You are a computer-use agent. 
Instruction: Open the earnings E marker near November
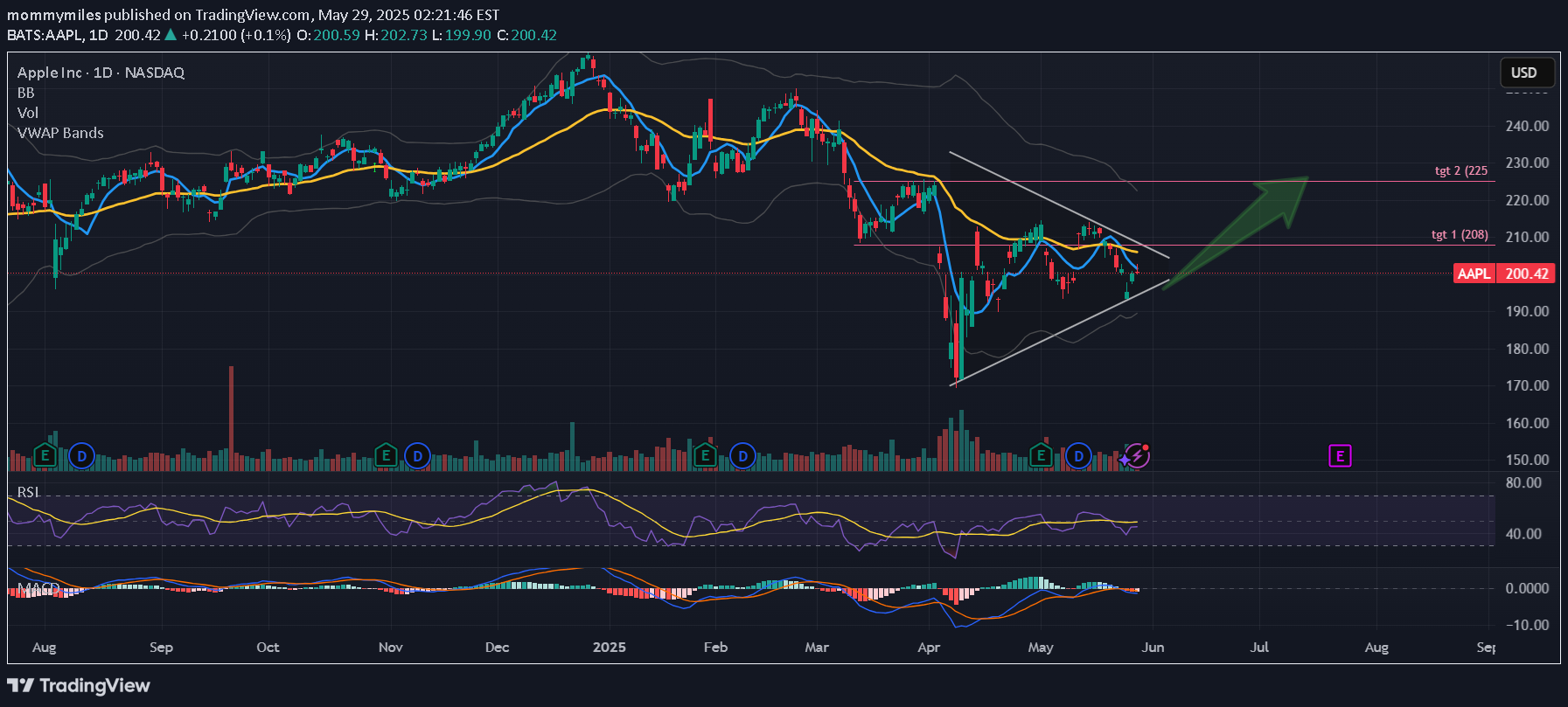click(x=386, y=455)
